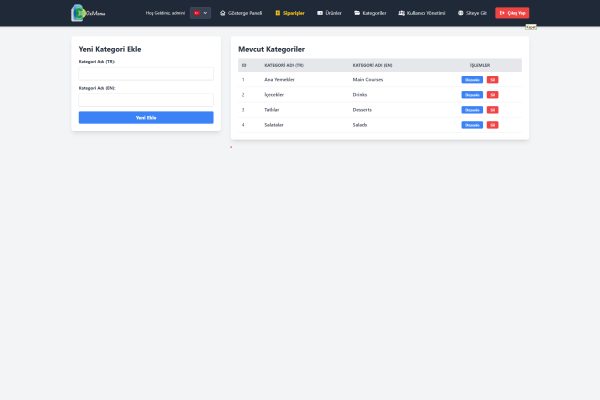Open Kullanıcı Yönetimi page
Viewport: 600px width, 400px height.
point(421,13)
